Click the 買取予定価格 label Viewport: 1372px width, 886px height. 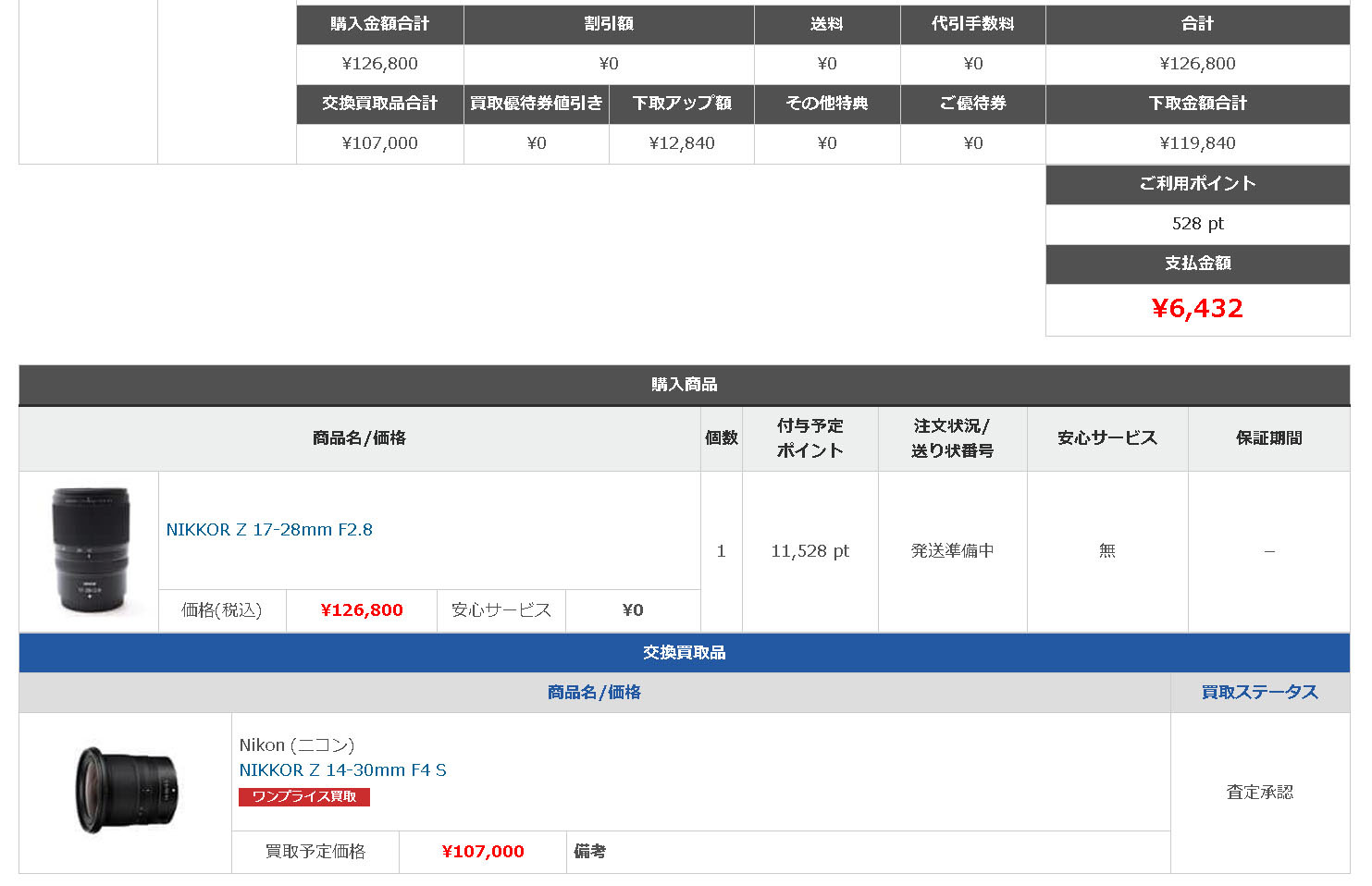pos(315,852)
